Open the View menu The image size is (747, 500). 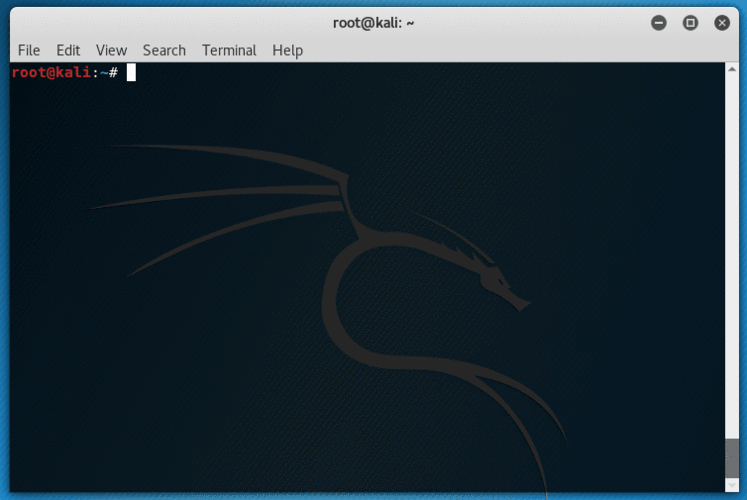pos(111,50)
